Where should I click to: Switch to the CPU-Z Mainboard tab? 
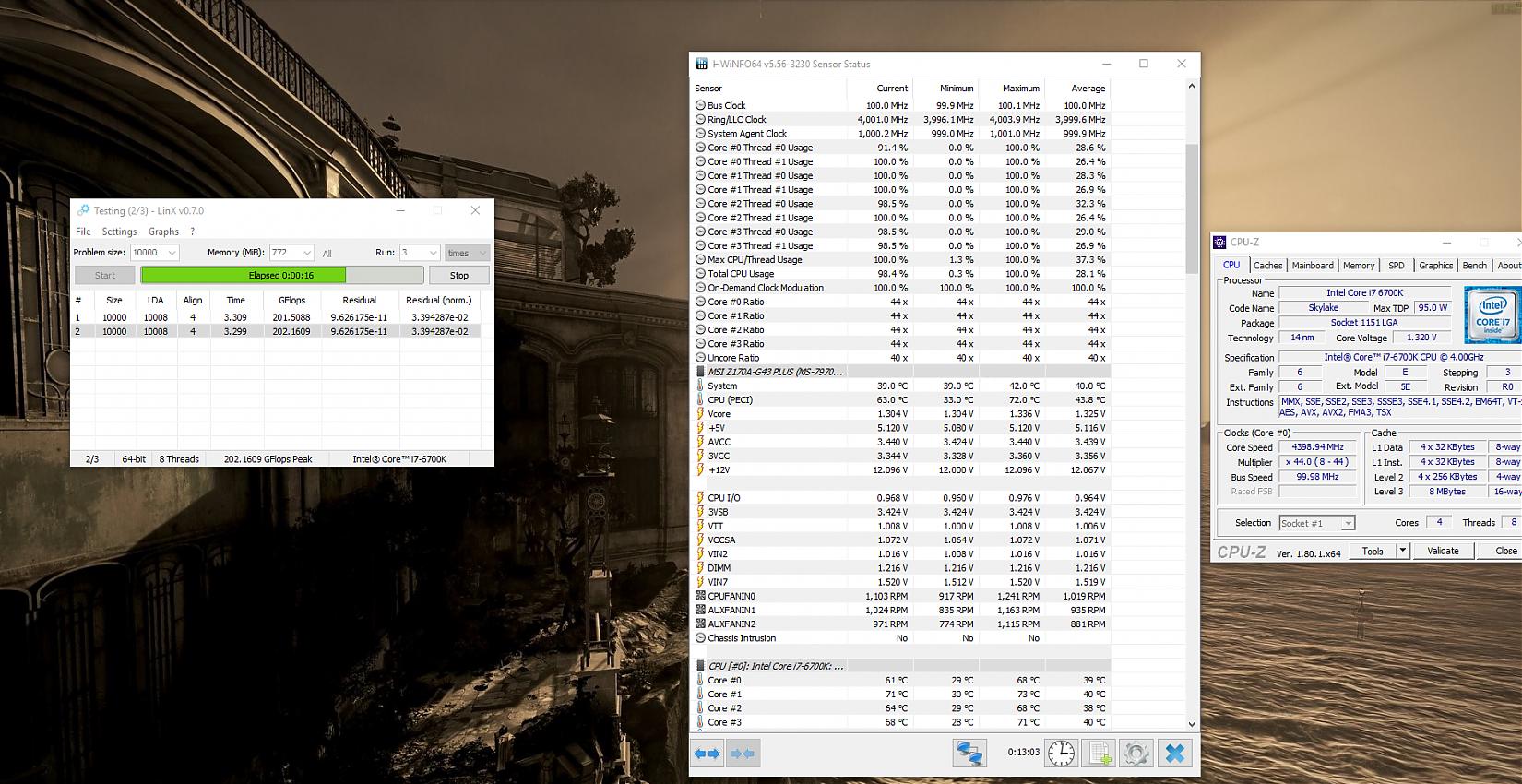point(1312,266)
